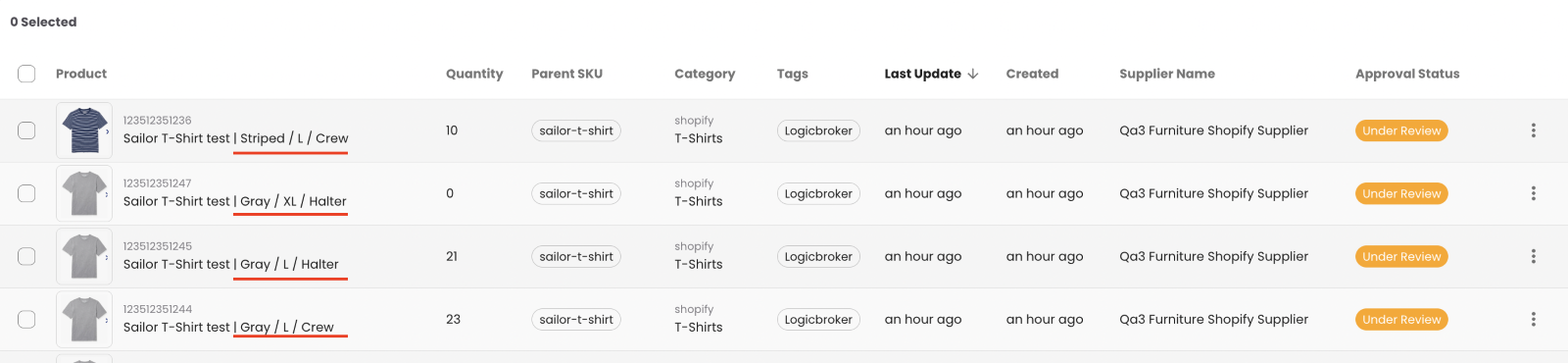Open three-dot menu for Gray / XL / Halter row
1568x363 pixels.
coord(1533,193)
